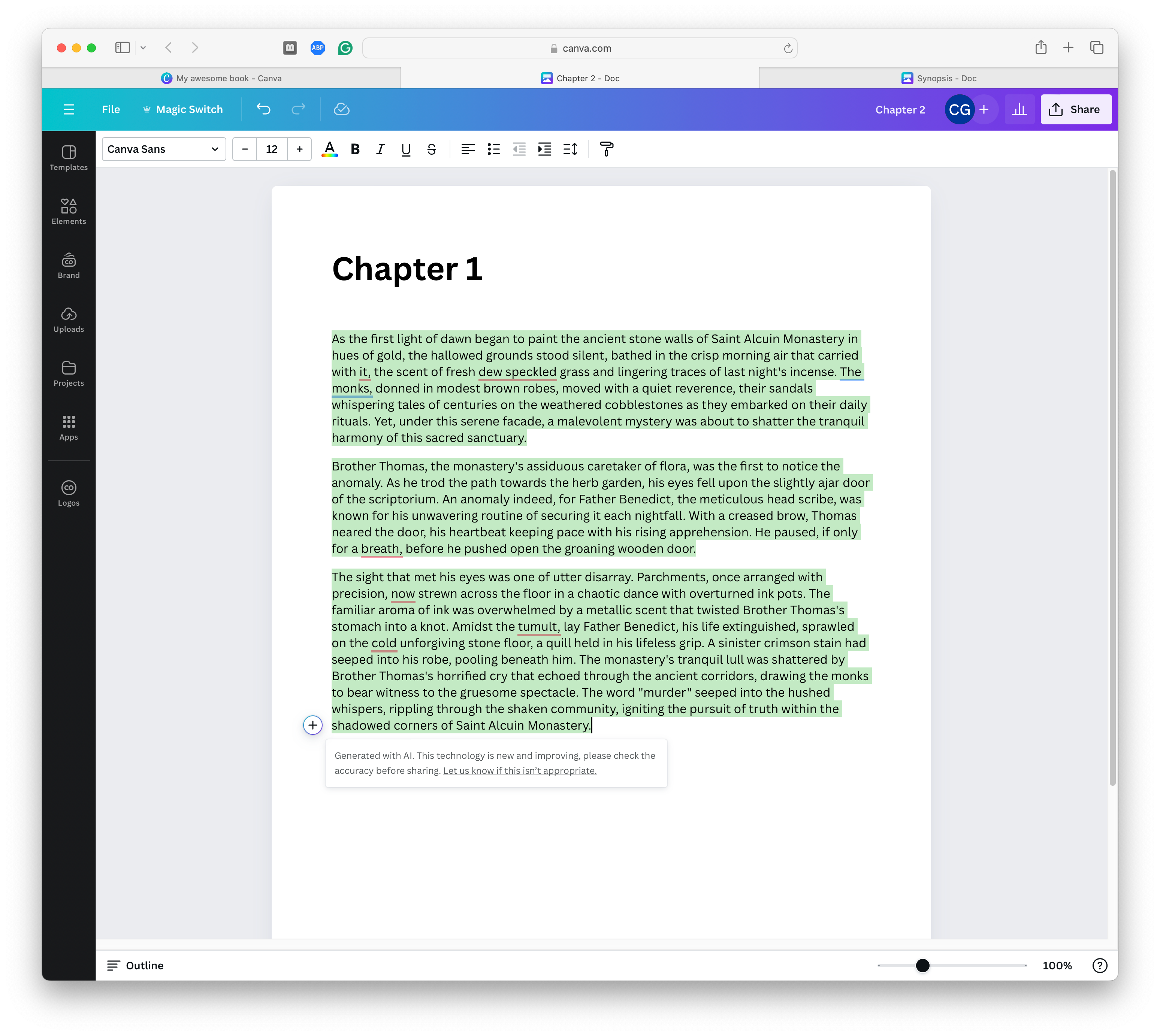Switch to the Synopsis - Doc tab
This screenshot has width=1160, height=1036.
(x=938, y=78)
